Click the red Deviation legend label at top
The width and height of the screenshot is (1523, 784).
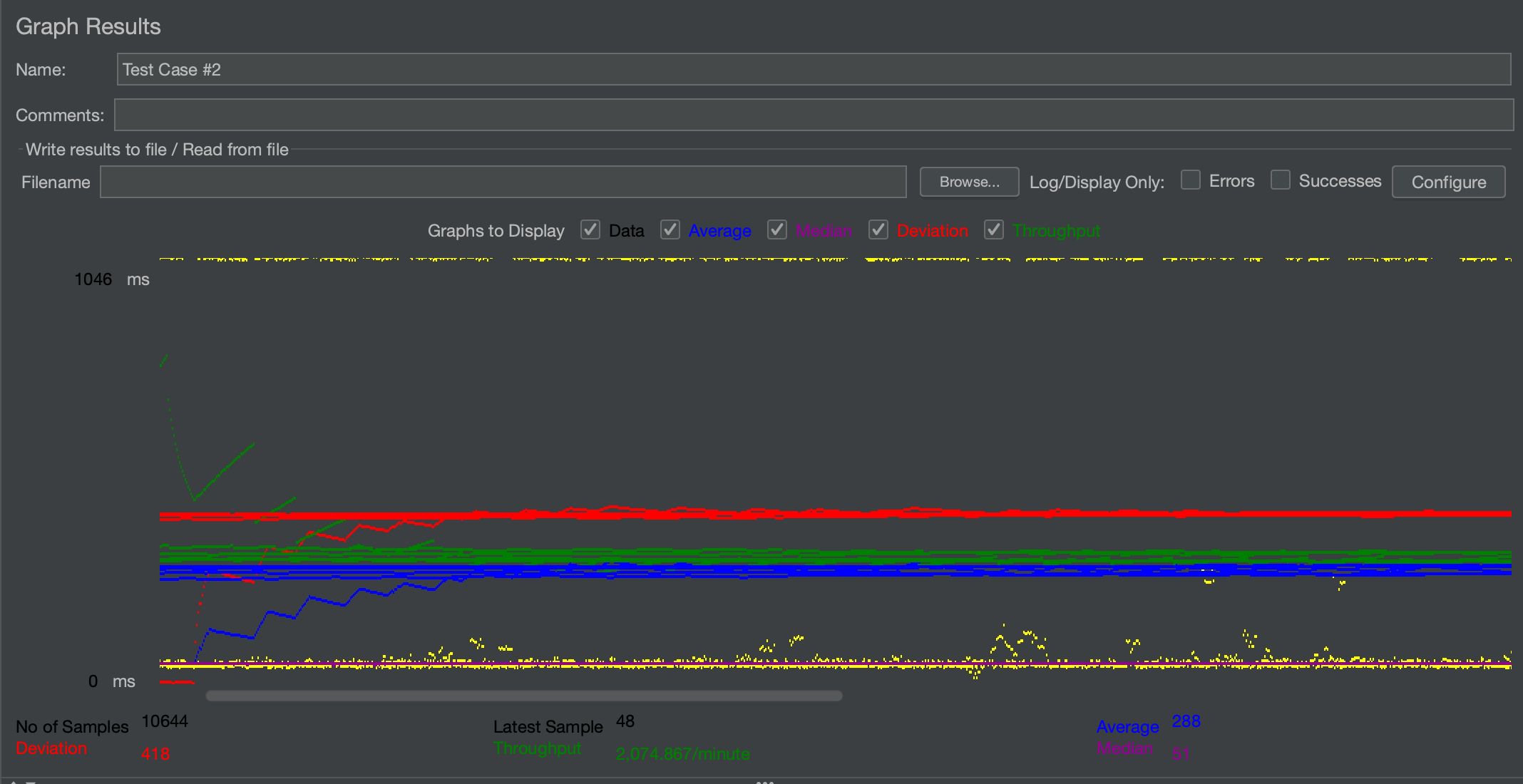(x=933, y=231)
